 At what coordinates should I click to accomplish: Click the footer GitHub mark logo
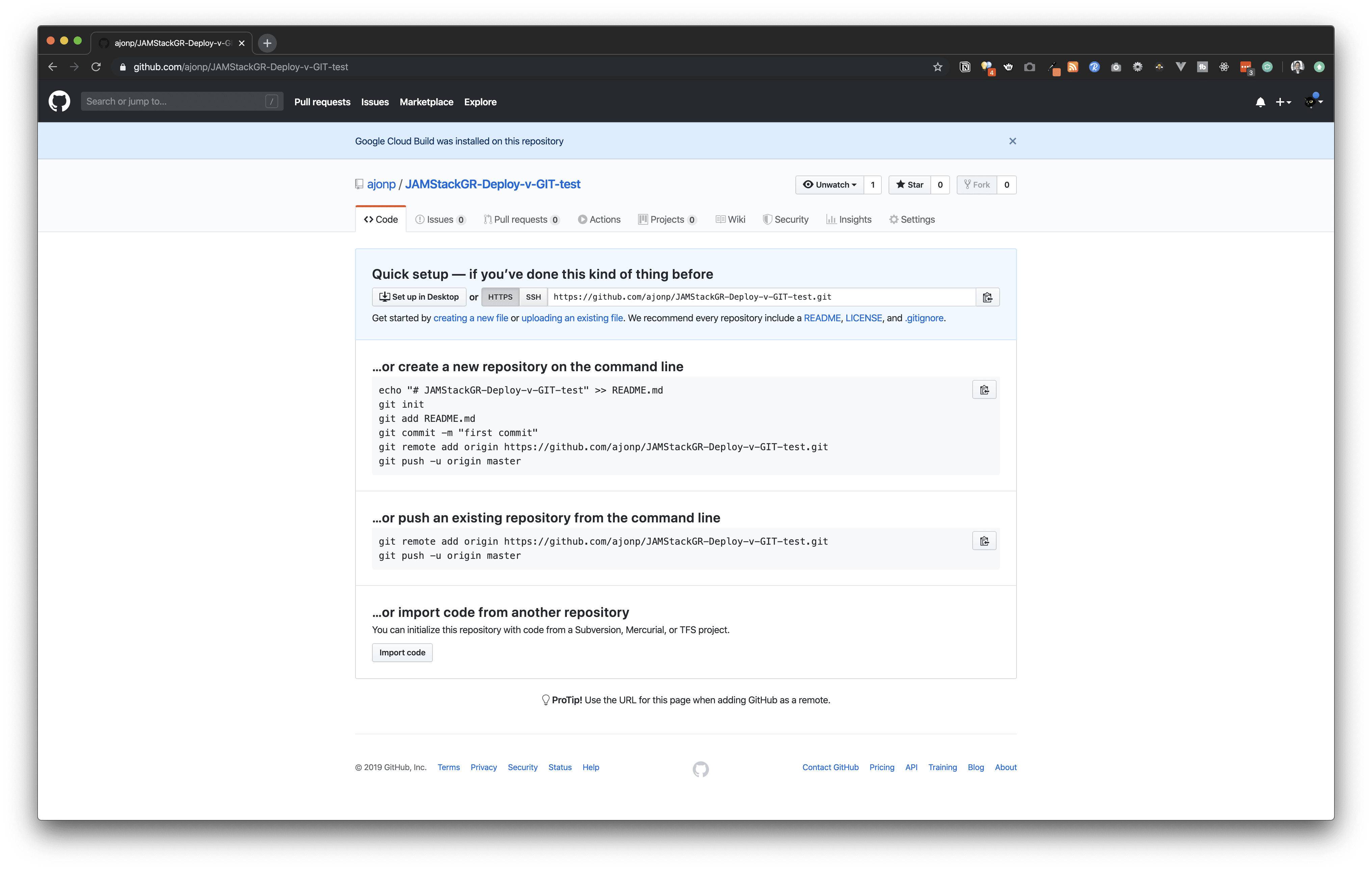pyautogui.click(x=700, y=769)
